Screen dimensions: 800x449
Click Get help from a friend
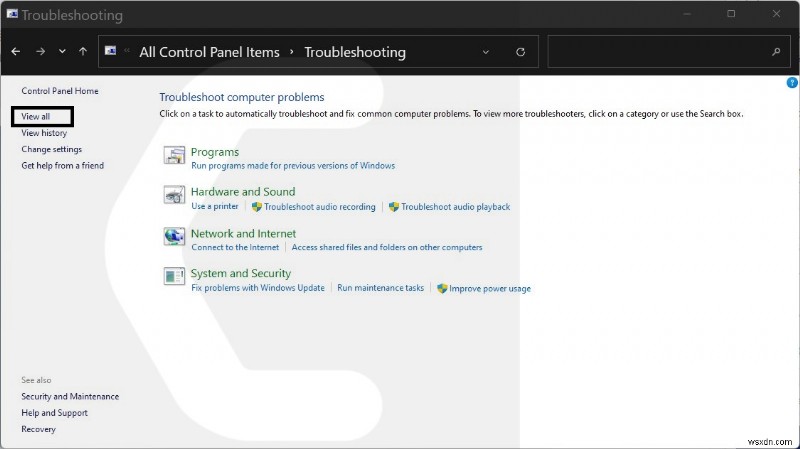(x=63, y=165)
